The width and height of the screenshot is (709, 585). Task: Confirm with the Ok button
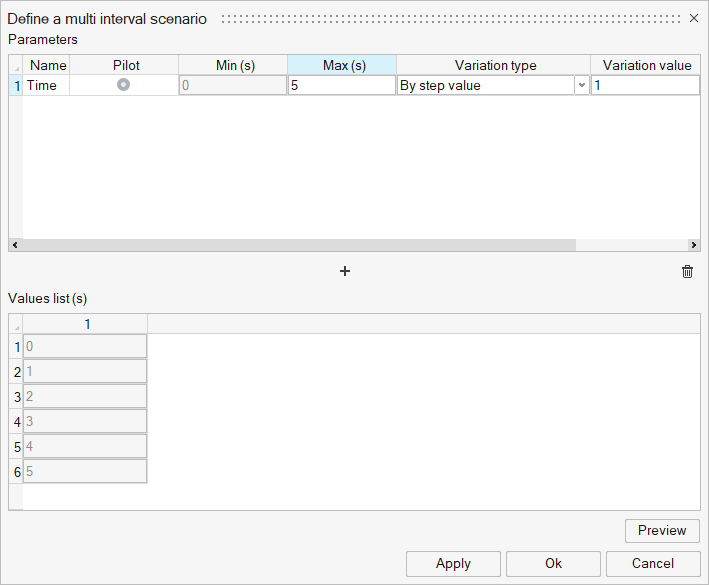click(553, 563)
